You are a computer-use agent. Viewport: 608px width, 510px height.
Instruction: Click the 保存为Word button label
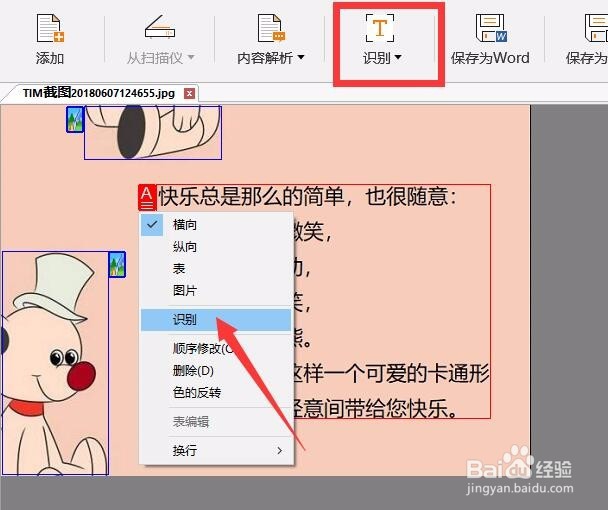(x=490, y=58)
